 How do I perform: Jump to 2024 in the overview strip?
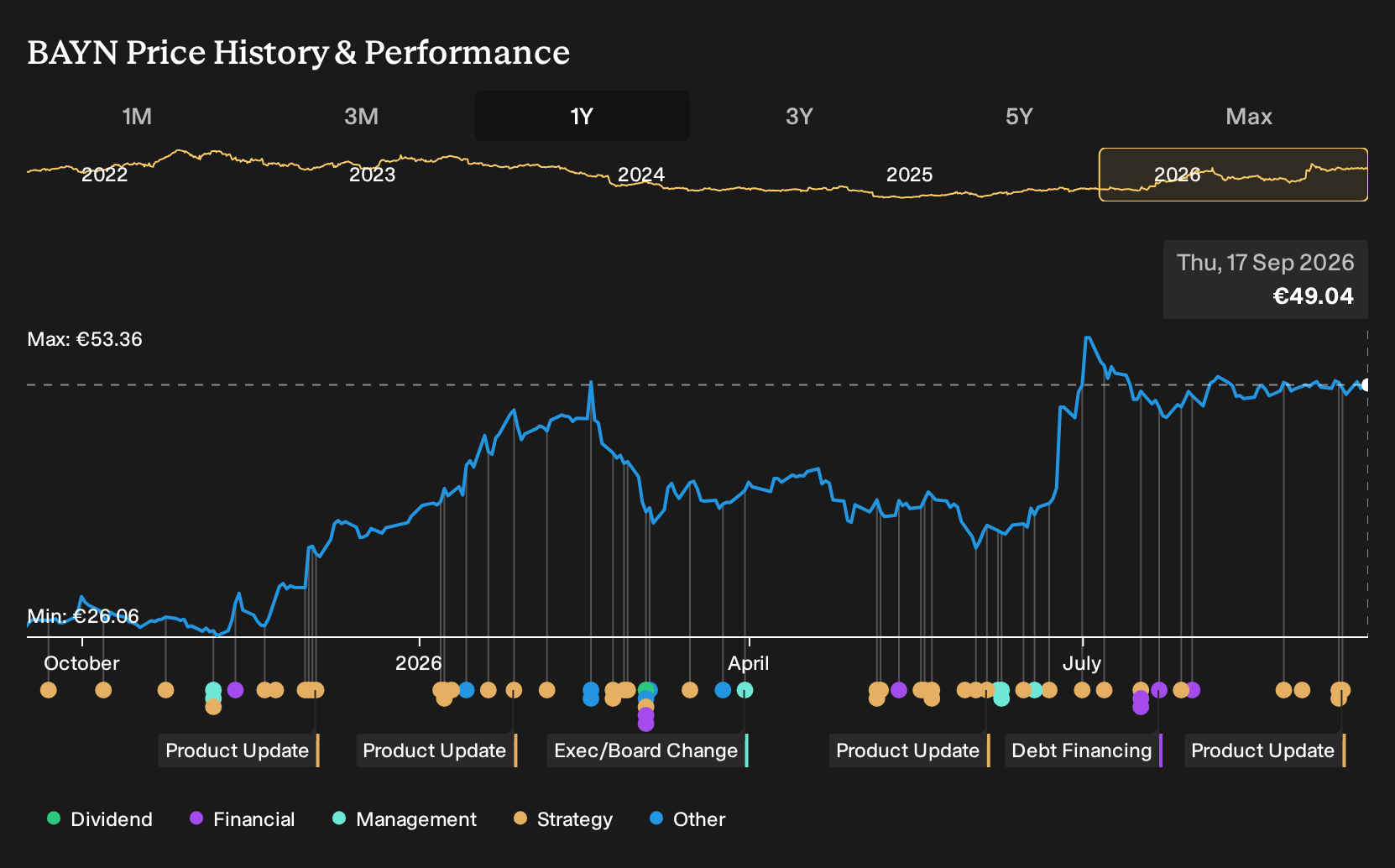641,175
